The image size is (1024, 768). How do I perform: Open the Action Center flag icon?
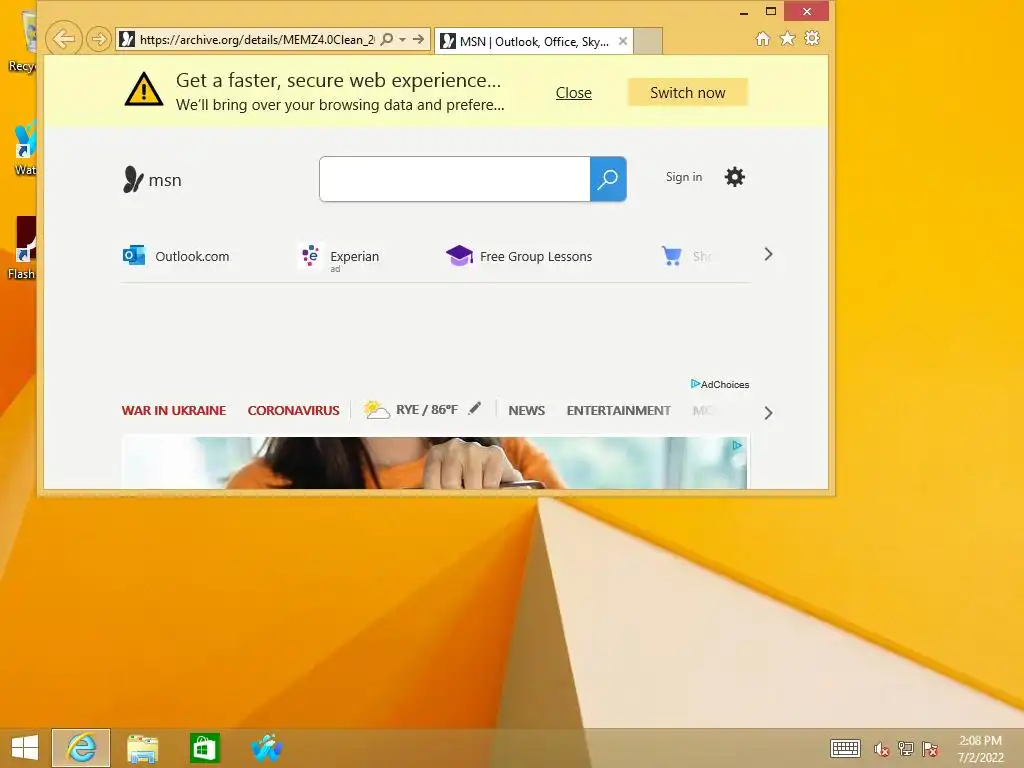(x=931, y=748)
